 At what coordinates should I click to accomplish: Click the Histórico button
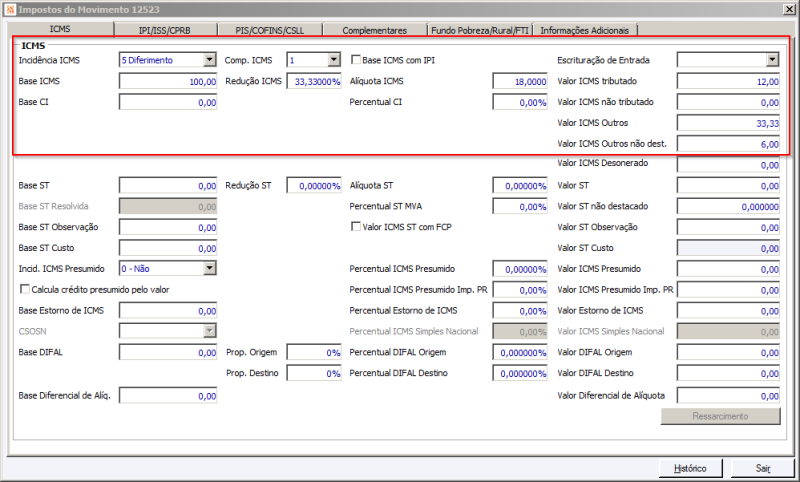point(690,468)
